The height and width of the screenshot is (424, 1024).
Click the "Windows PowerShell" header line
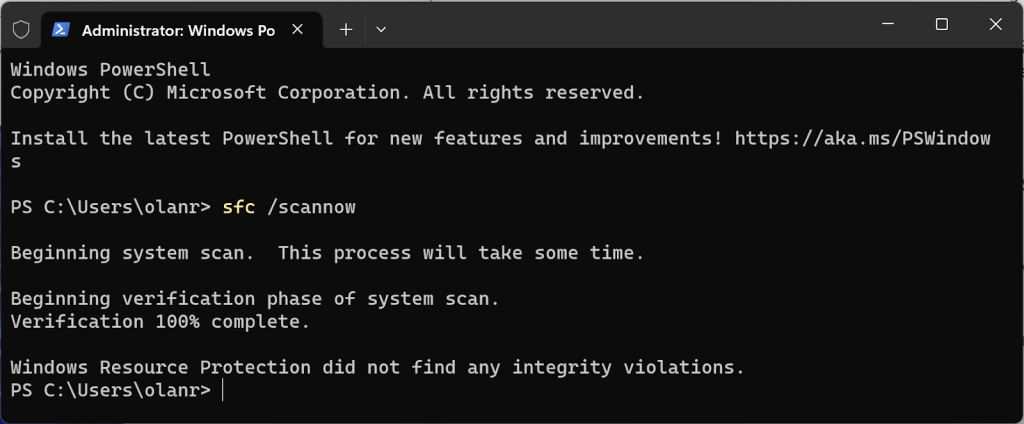click(x=110, y=69)
